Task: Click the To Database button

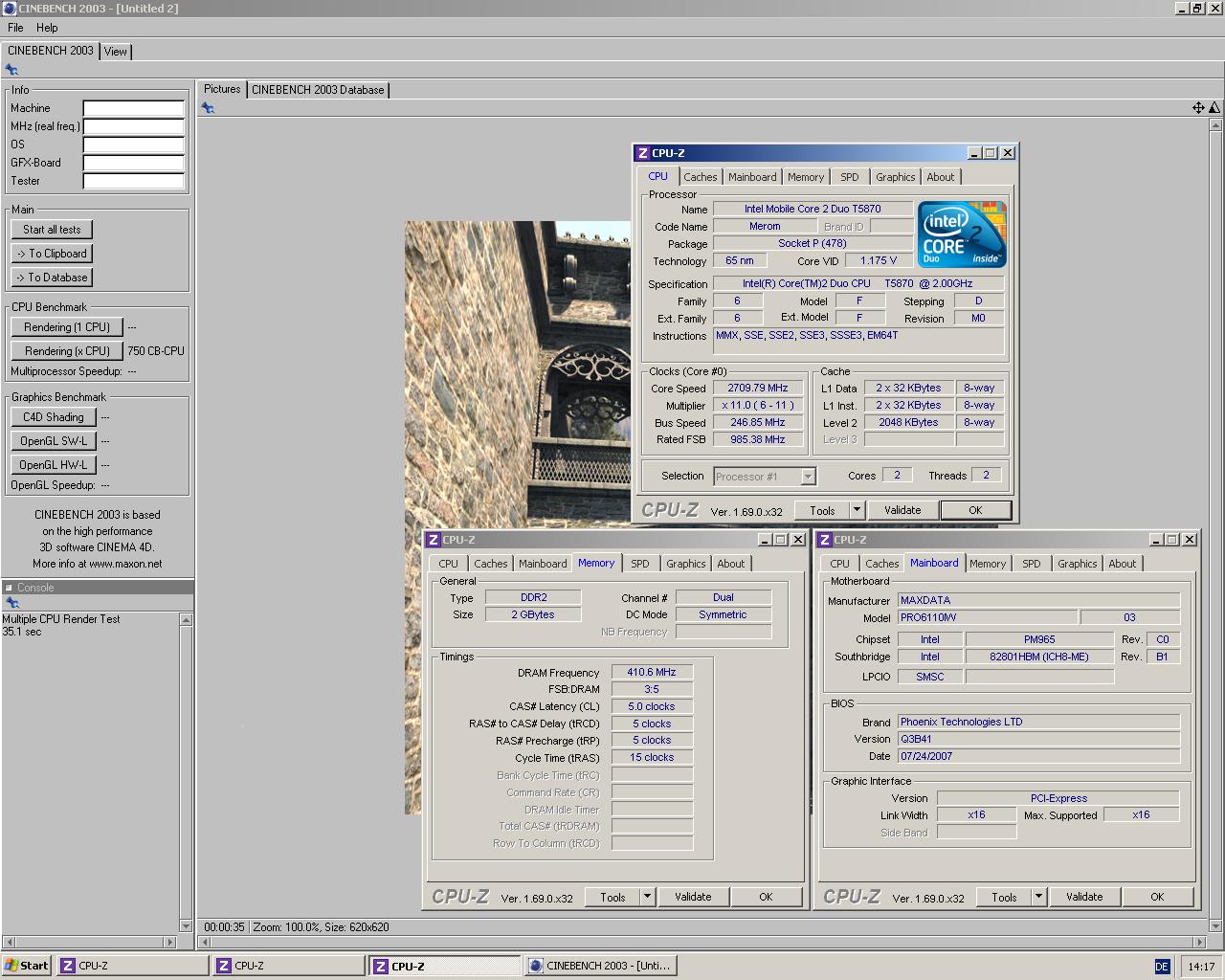Action: (52, 278)
